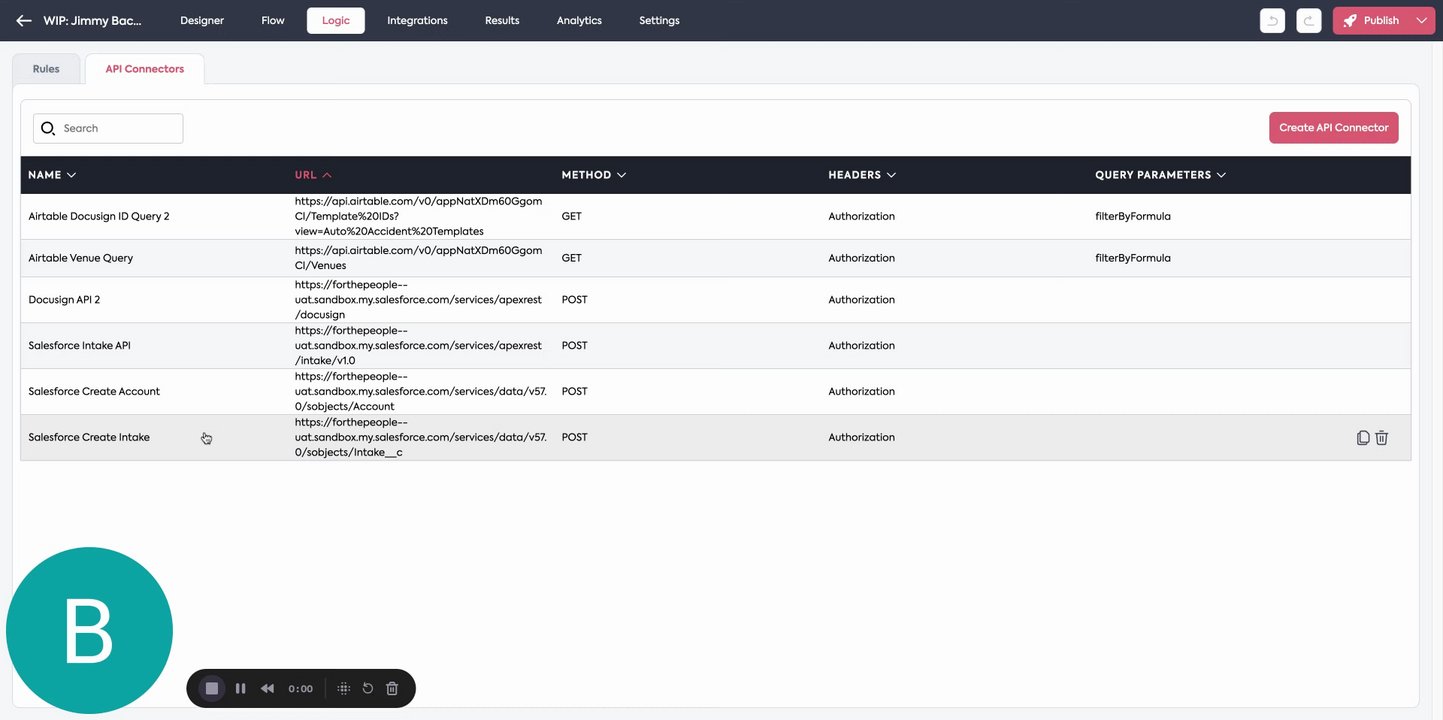The image size is (1443, 720).
Task: Switch to the Designer tab
Action: 202,20
